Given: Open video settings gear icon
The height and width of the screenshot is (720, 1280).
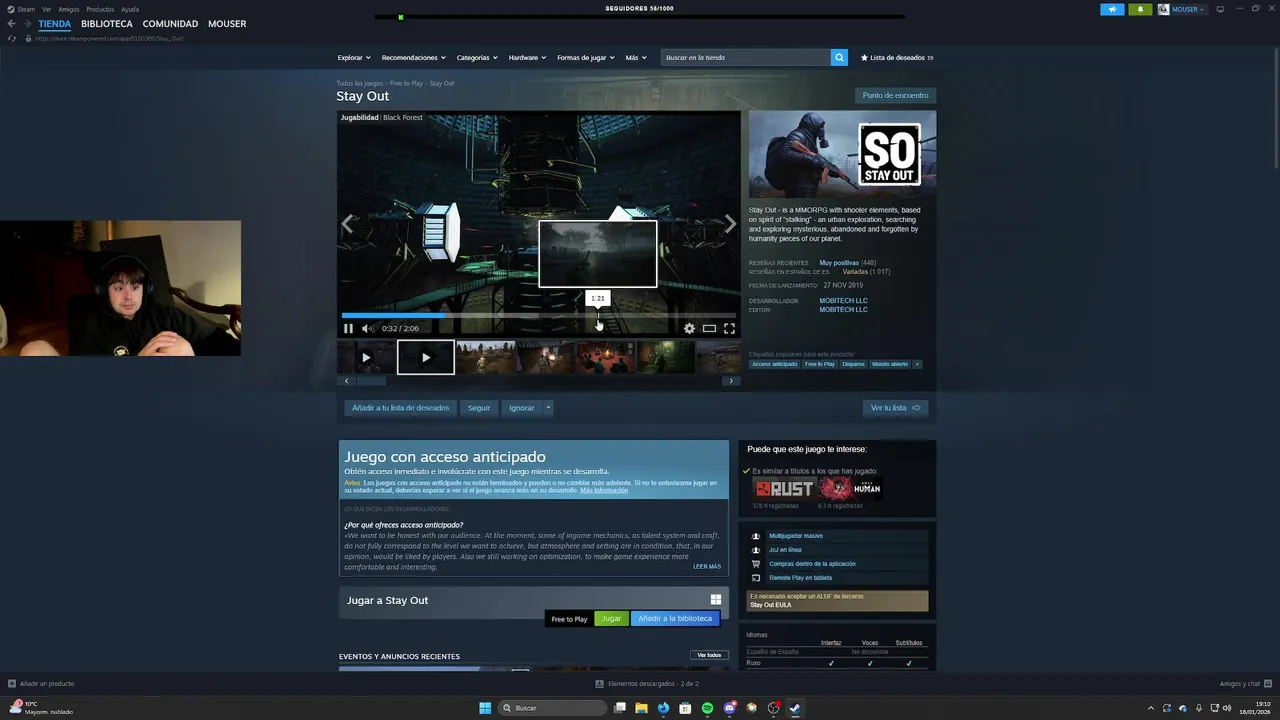Looking at the screenshot, I should (x=689, y=328).
